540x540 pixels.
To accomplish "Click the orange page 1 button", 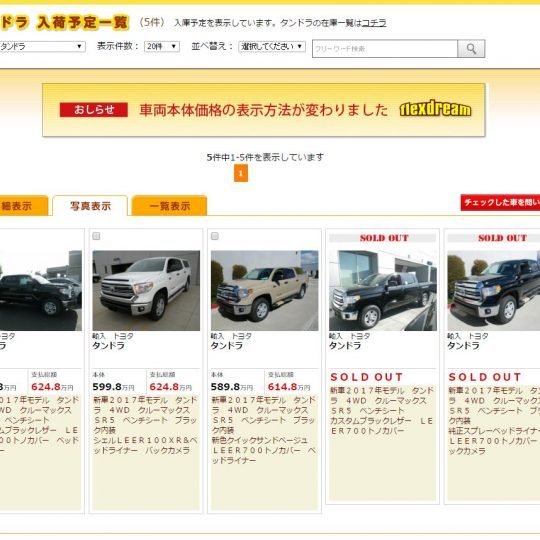I will (241, 173).
